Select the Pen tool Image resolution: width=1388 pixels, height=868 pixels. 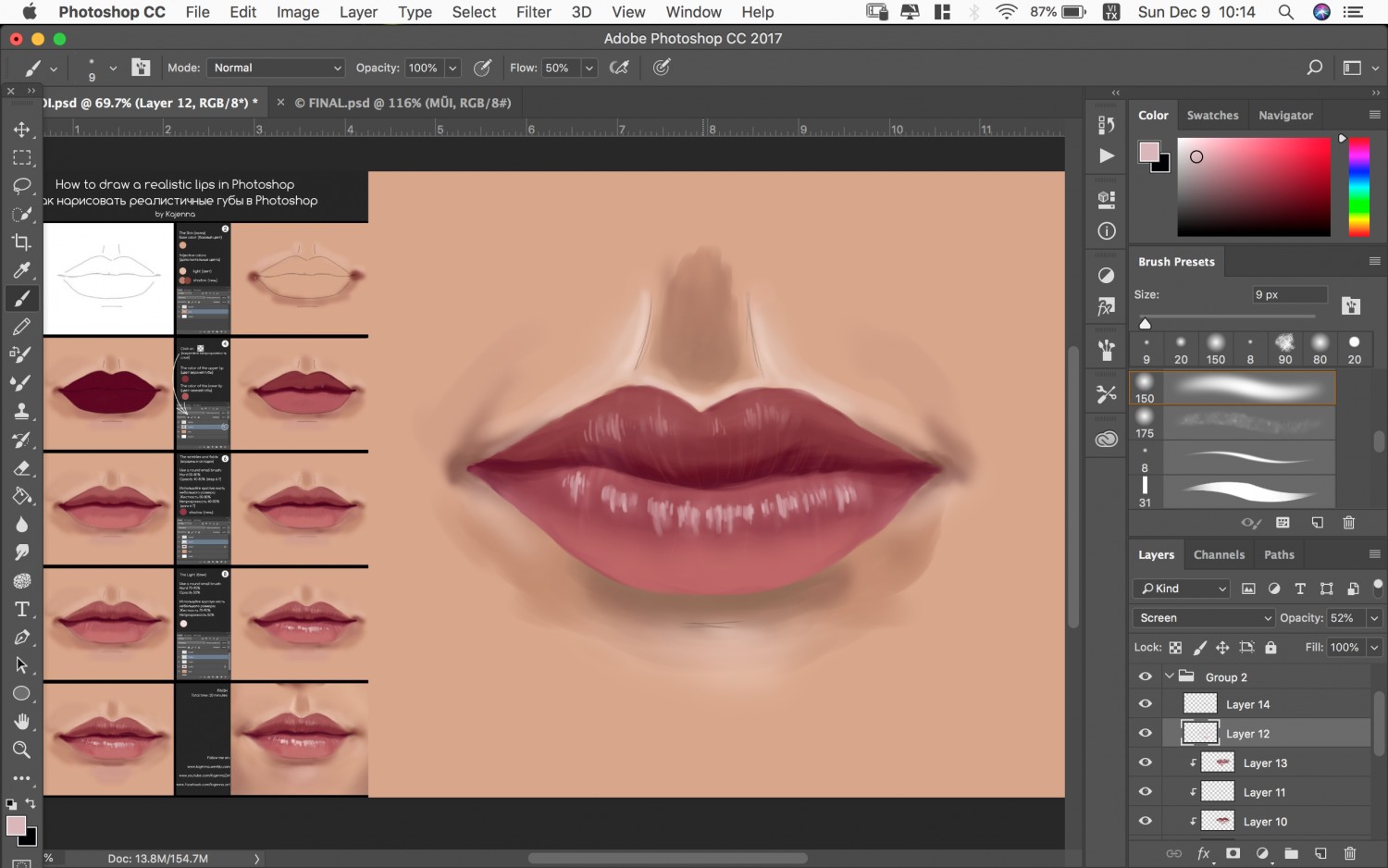22,638
